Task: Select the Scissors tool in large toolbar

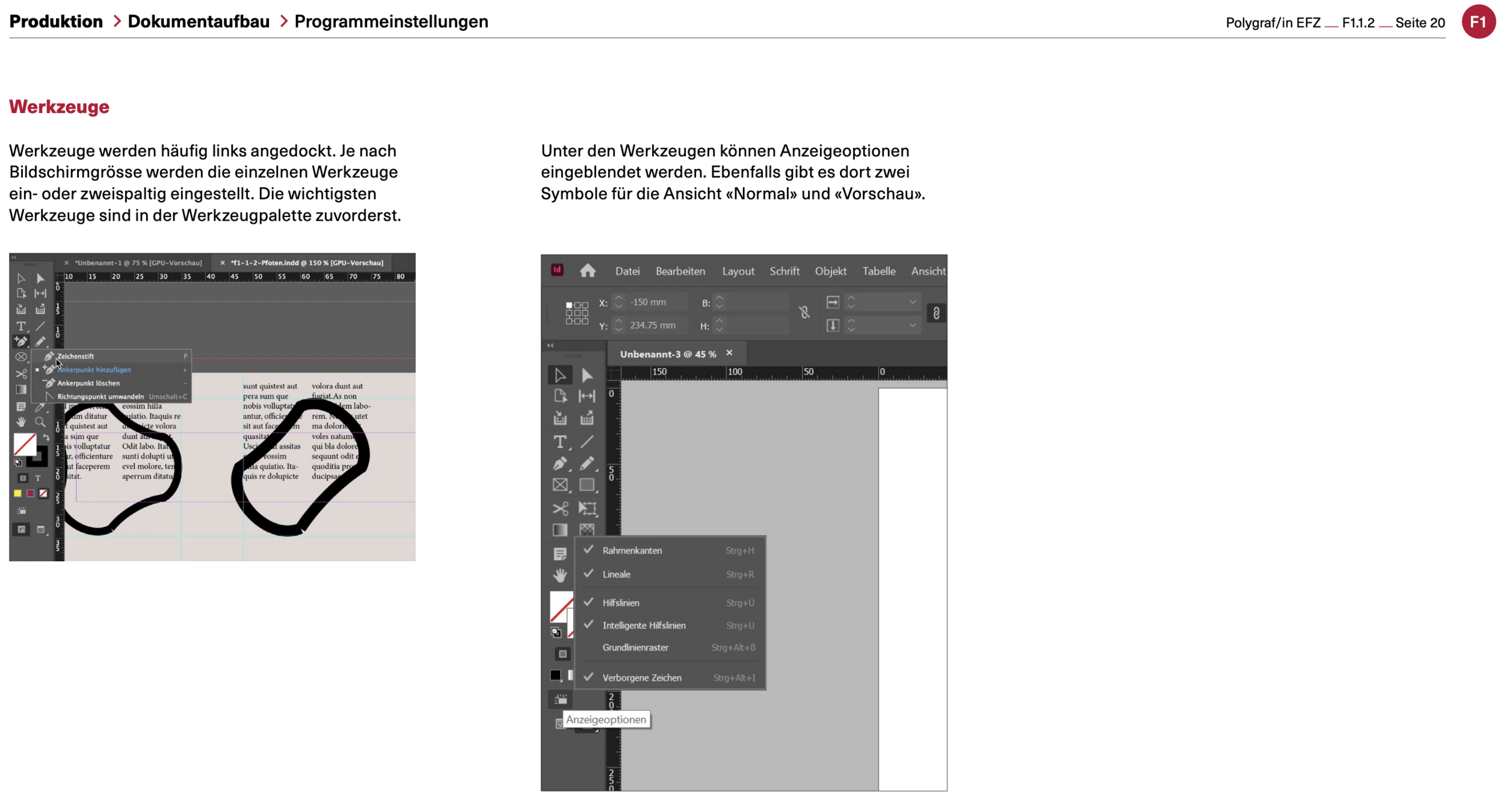Action: [x=560, y=509]
